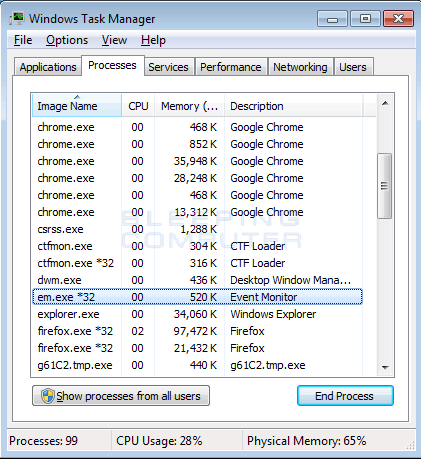Open the Performance tab
421x459 pixels.
click(x=231, y=67)
